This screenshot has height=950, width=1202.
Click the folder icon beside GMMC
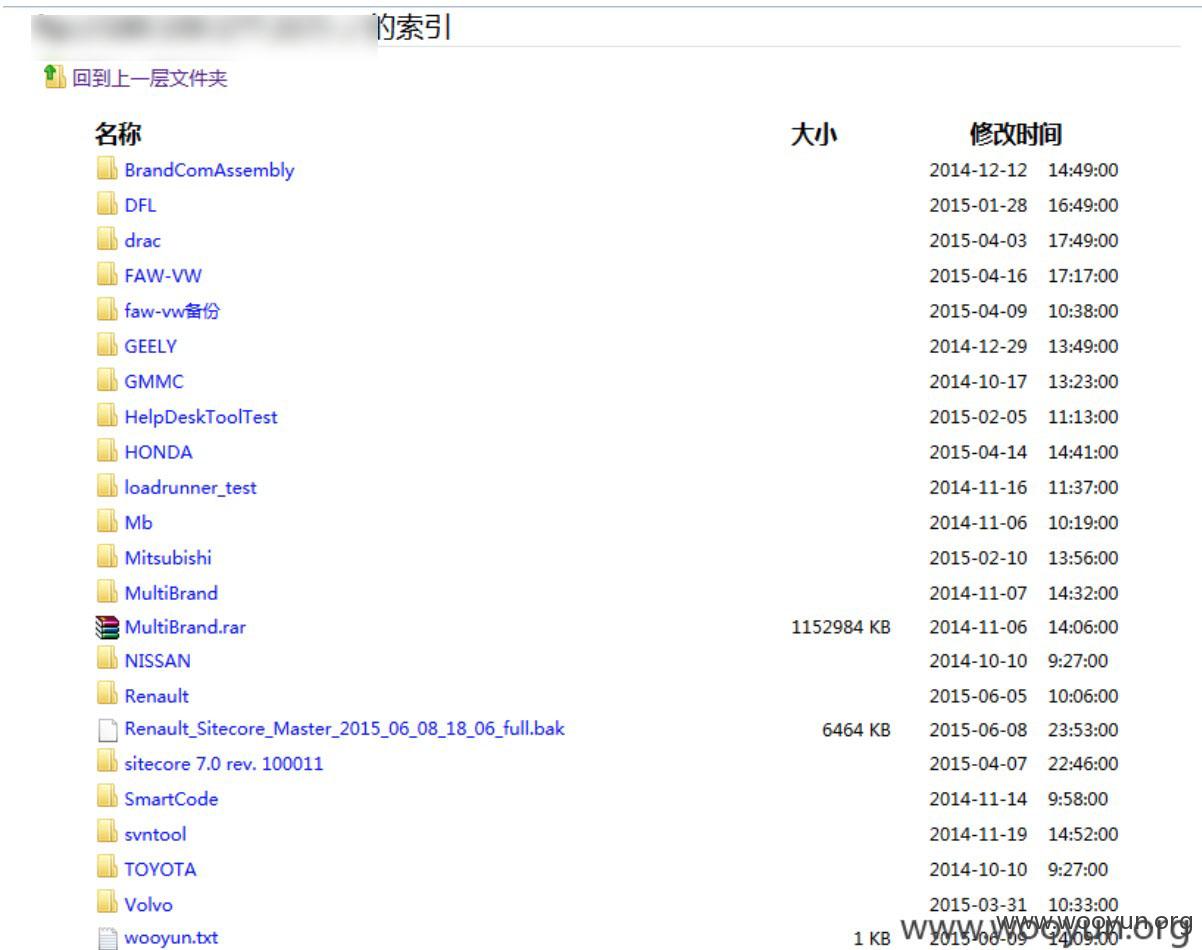point(107,380)
